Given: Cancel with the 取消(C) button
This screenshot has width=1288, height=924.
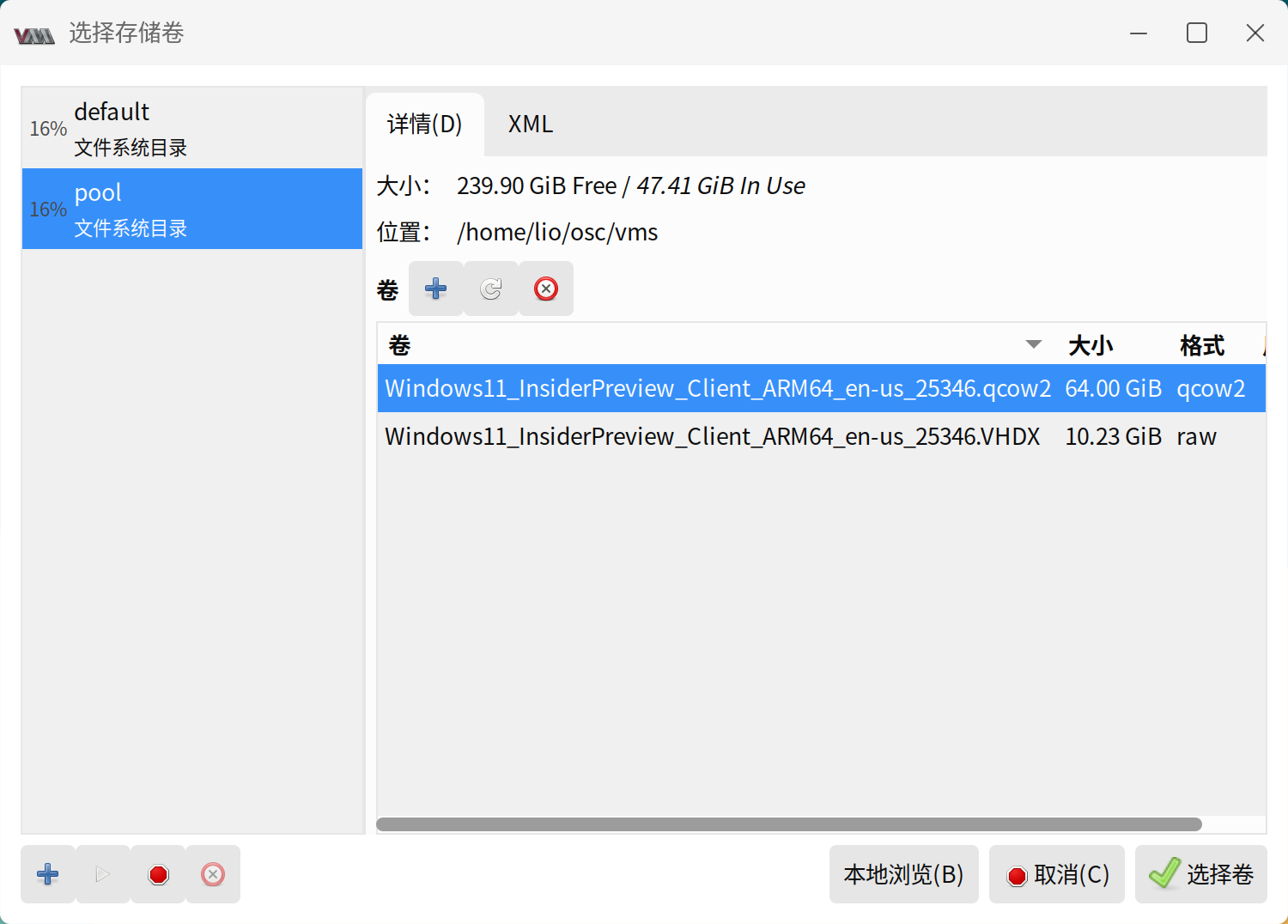Looking at the screenshot, I should (1057, 874).
